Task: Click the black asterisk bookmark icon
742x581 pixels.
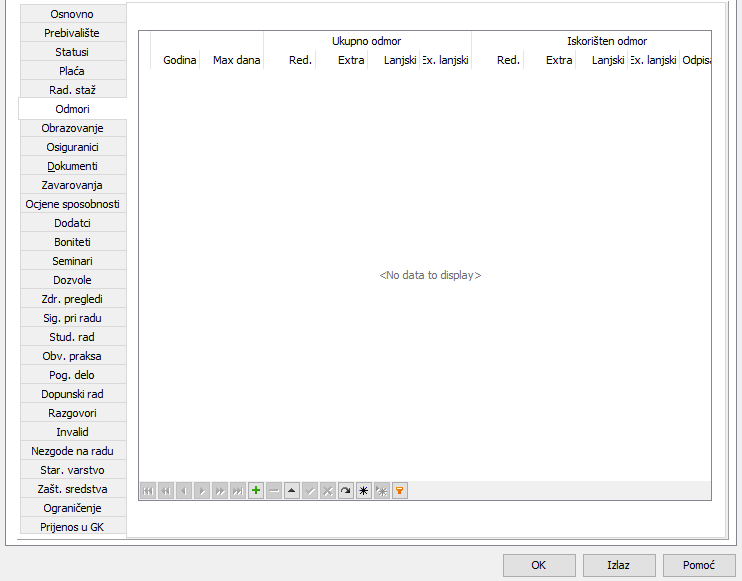Action: click(x=364, y=491)
